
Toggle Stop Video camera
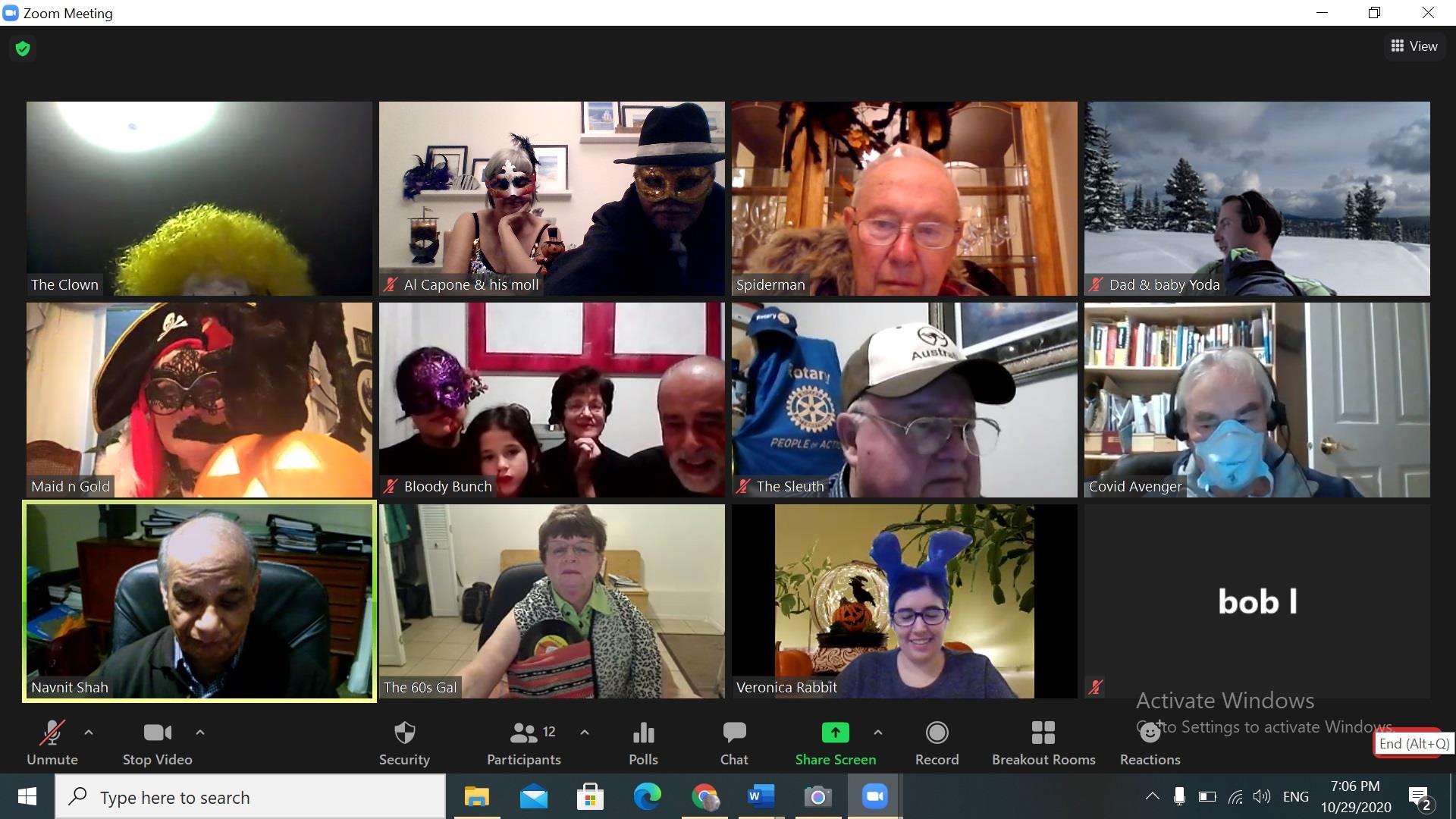pos(157,743)
